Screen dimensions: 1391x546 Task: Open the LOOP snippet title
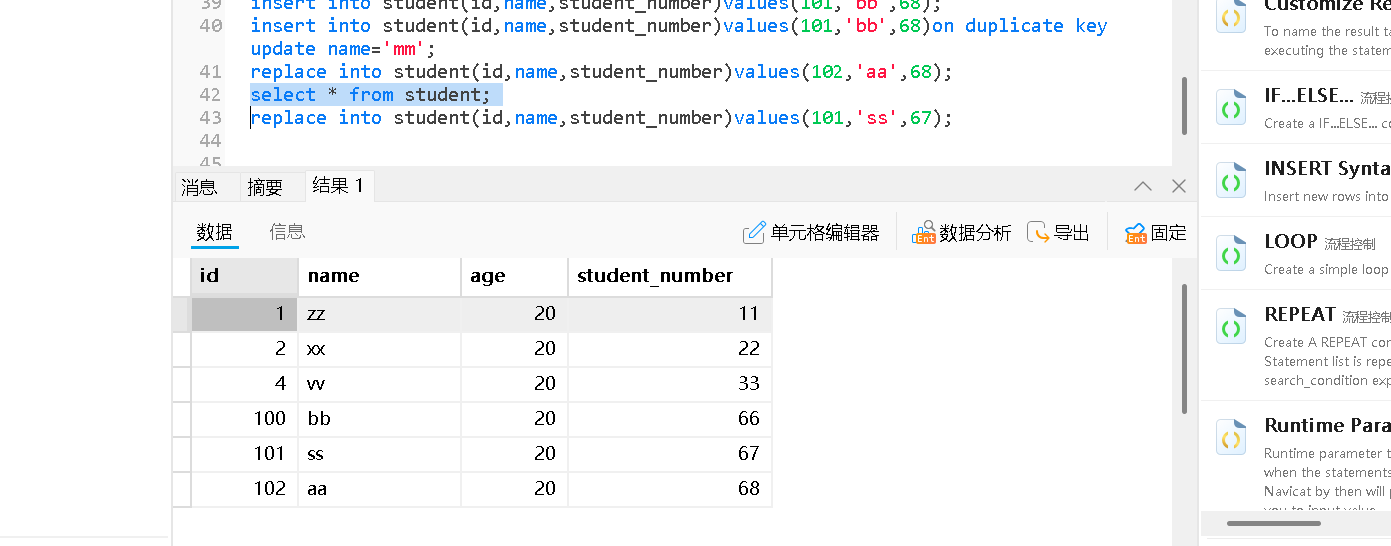pyautogui.click(x=1290, y=242)
